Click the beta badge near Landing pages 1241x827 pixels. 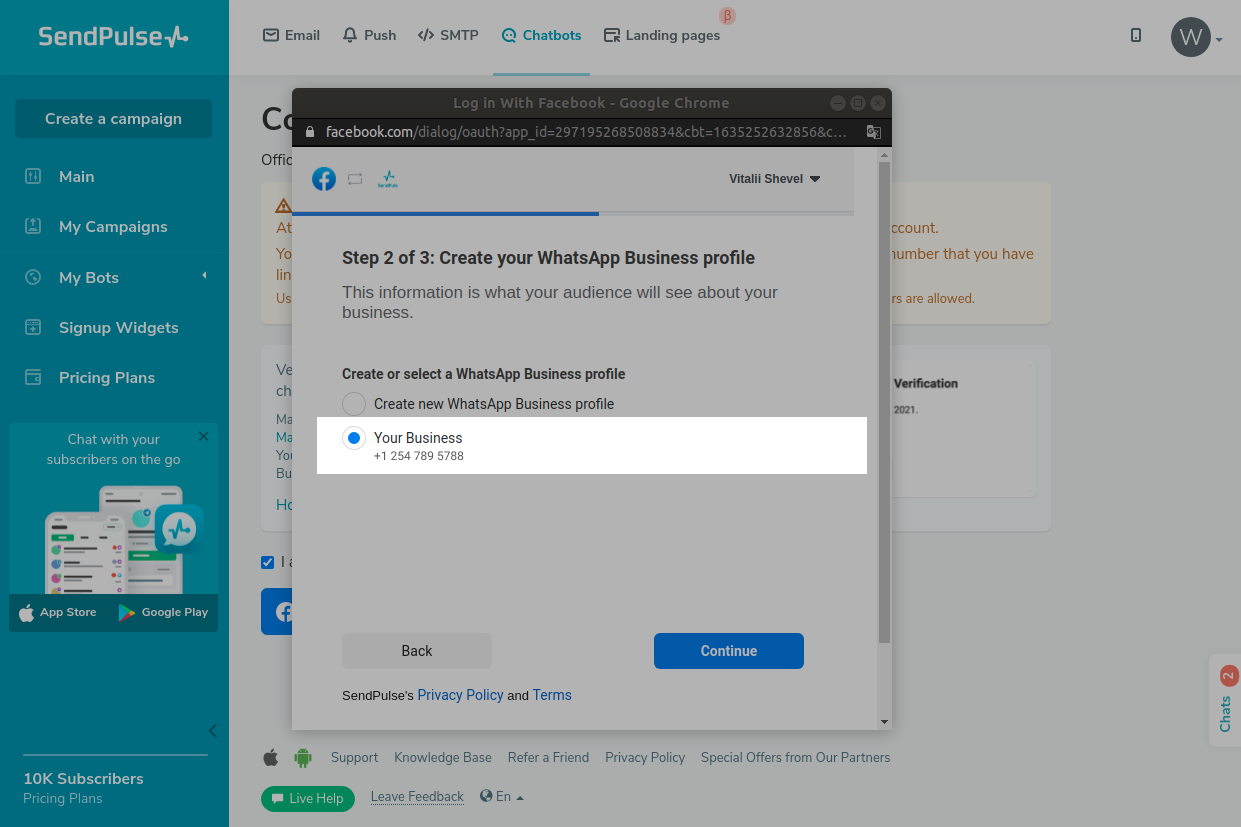click(x=728, y=15)
